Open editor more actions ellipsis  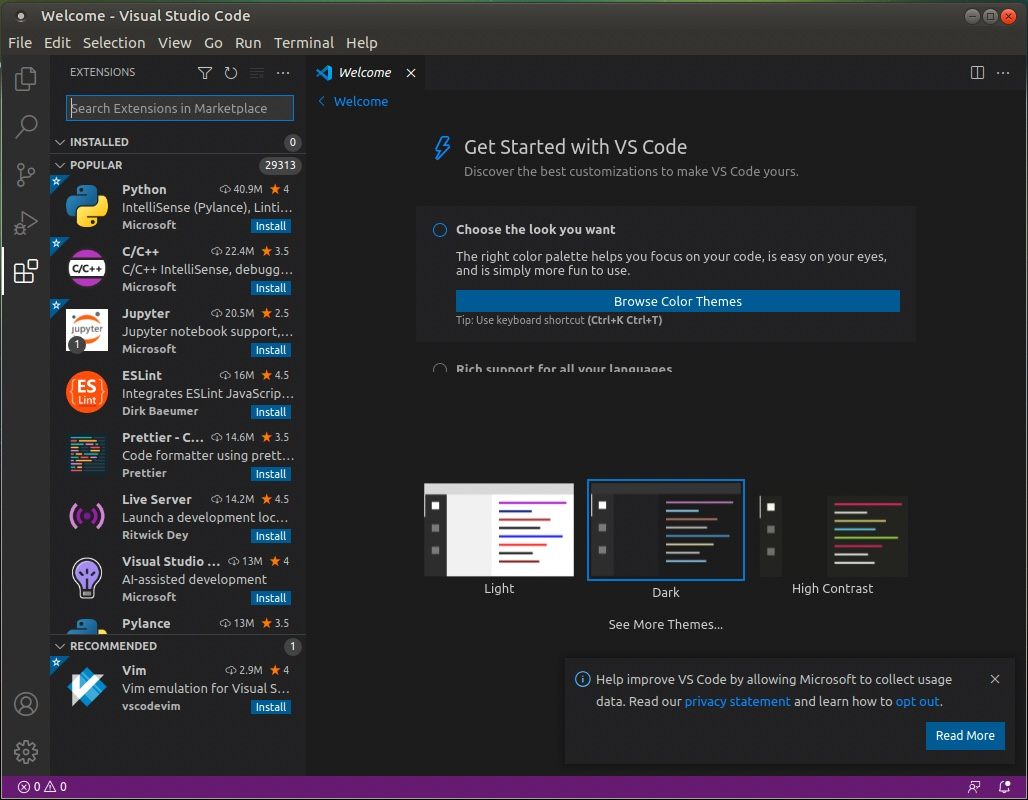1003,73
